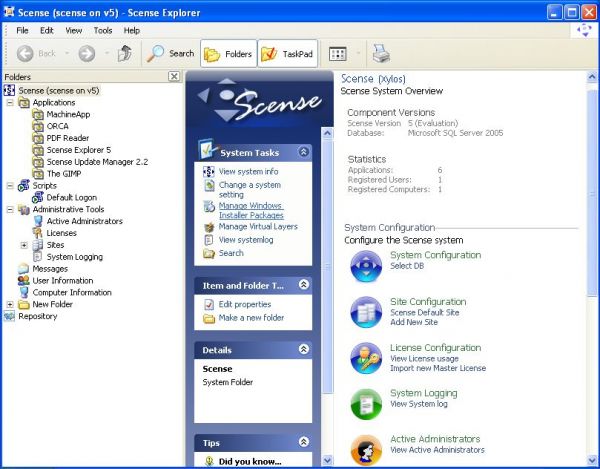
Task: Toggle the TaskPad view button
Action: pyautogui.click(x=288, y=54)
